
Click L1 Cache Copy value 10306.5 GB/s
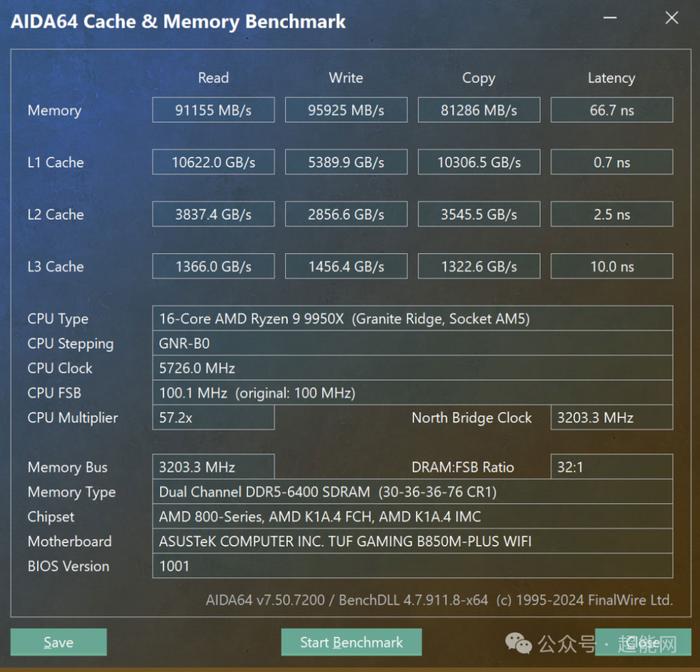click(479, 162)
